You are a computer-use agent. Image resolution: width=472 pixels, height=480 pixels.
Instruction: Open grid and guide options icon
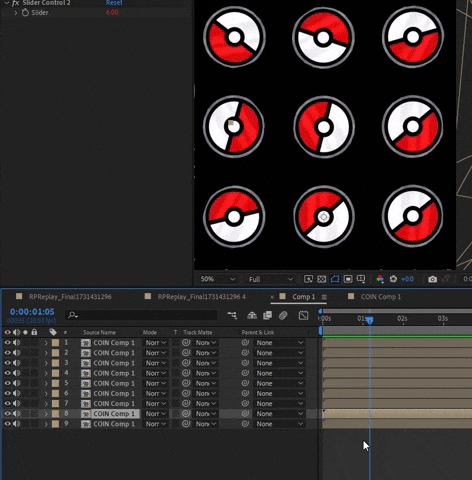pos(361,279)
